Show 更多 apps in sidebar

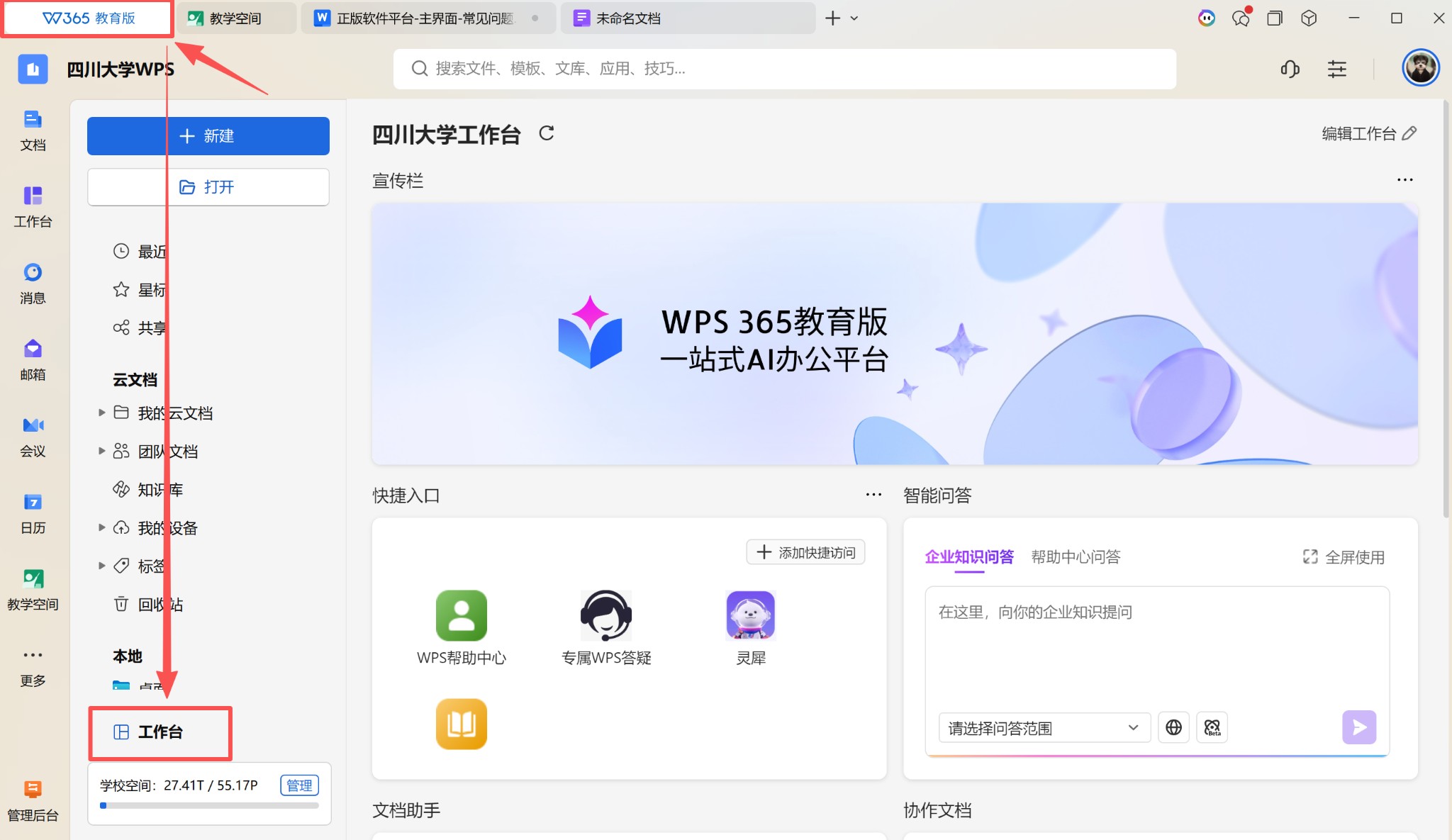pyautogui.click(x=33, y=666)
